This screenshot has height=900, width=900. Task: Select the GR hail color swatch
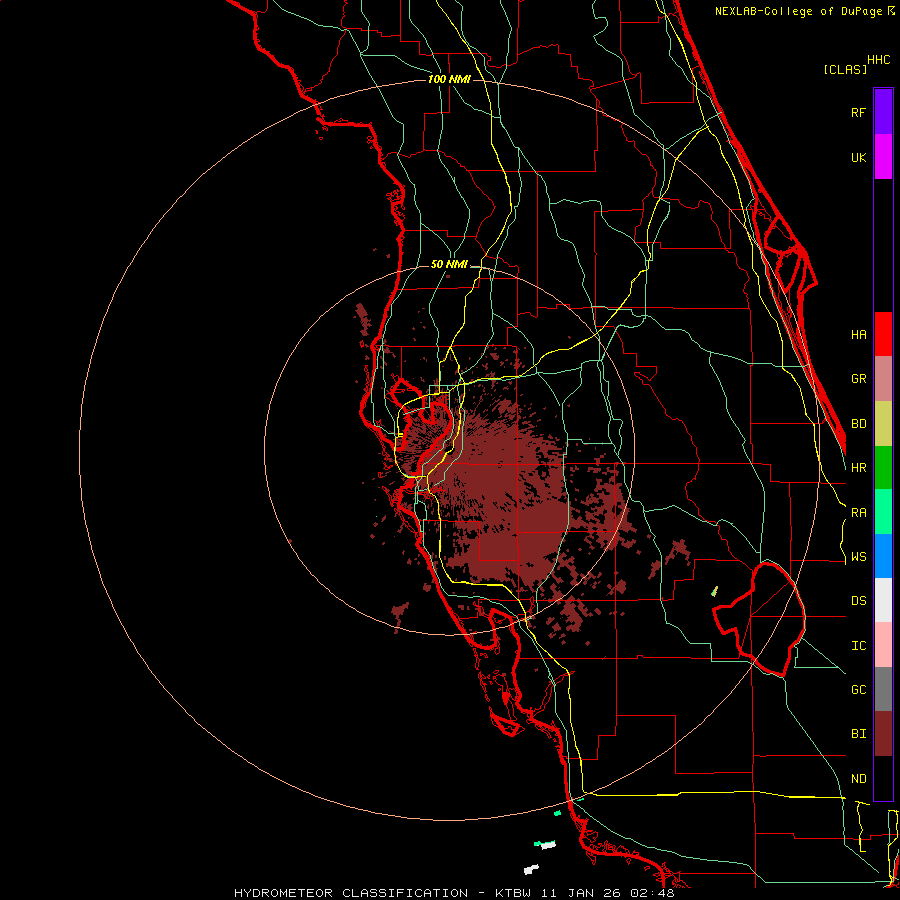883,379
